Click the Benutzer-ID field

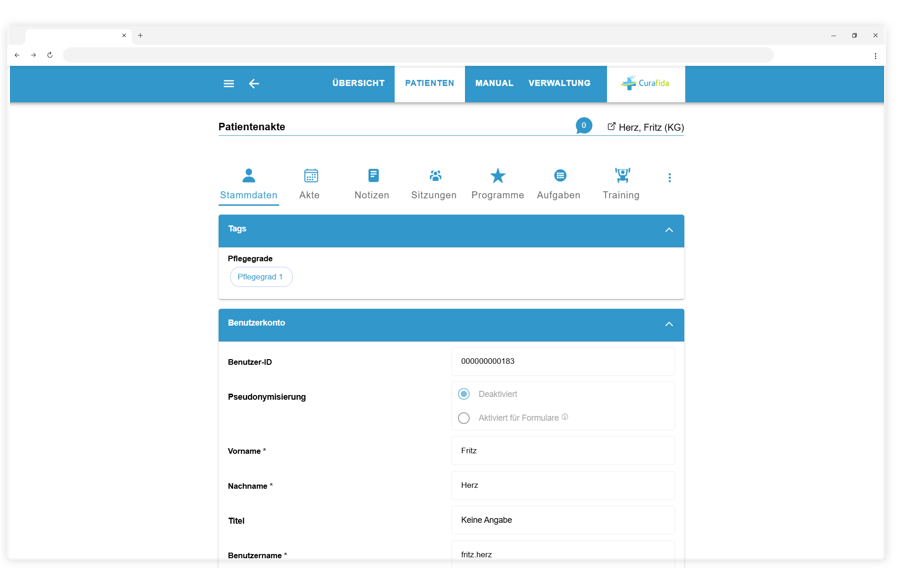(563, 361)
